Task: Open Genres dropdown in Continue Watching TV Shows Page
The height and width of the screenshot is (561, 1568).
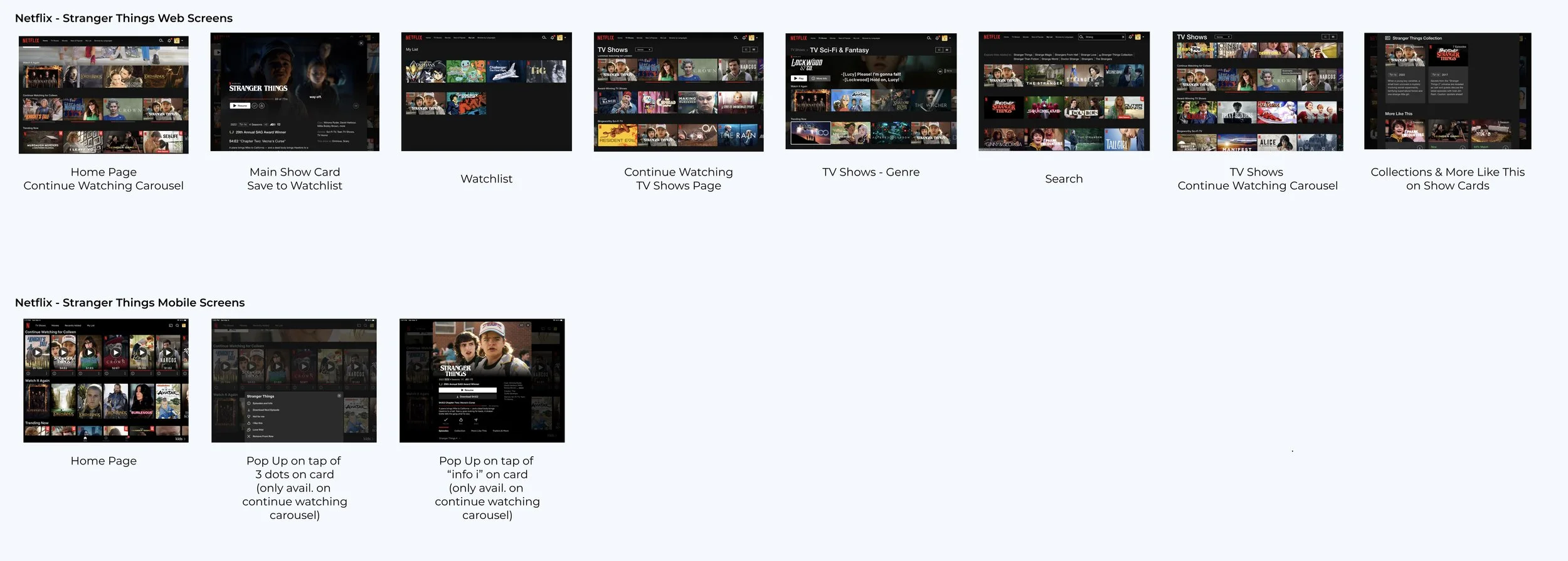Action: click(x=644, y=50)
